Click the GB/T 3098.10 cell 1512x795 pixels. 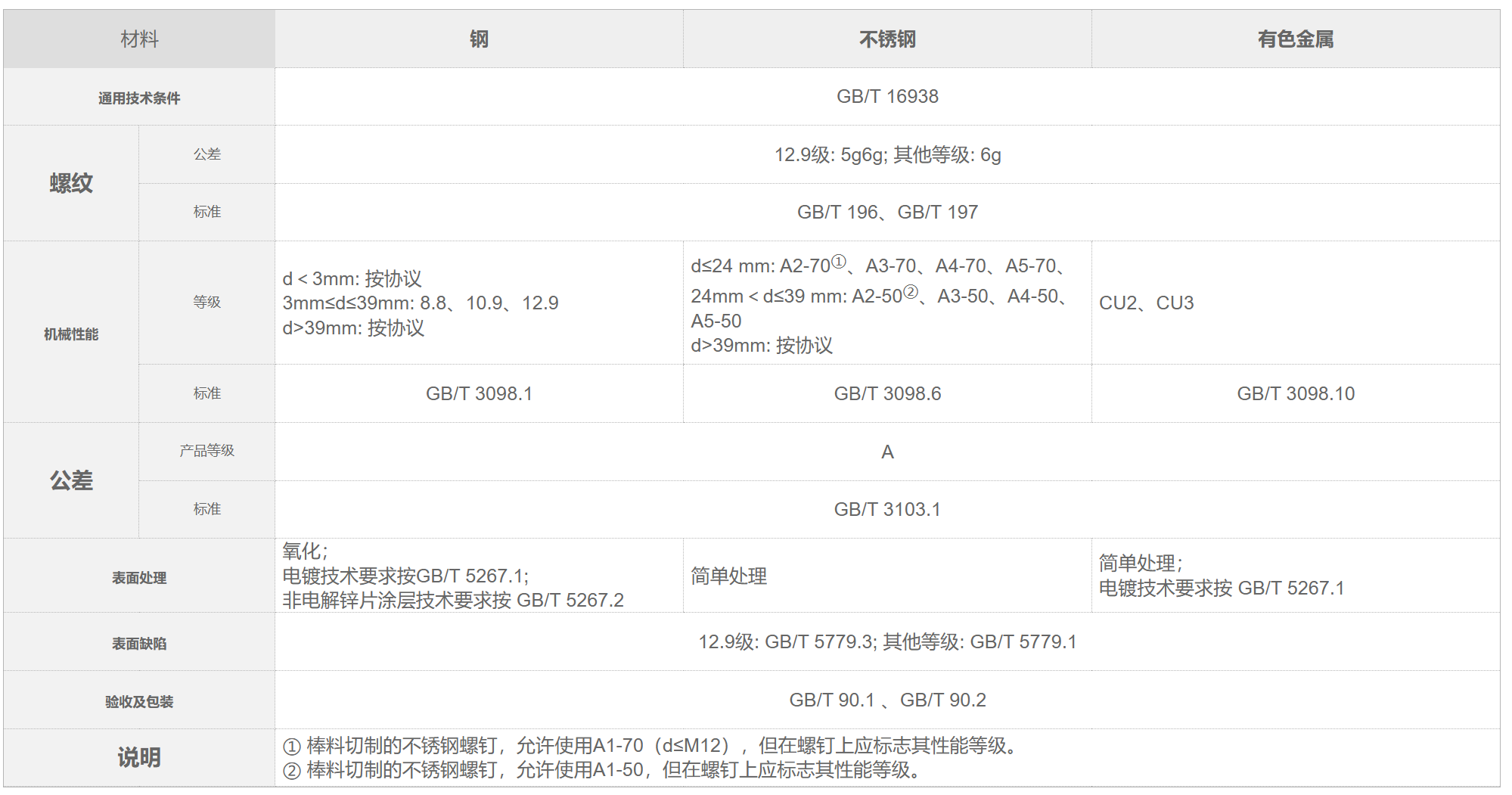coord(1296,393)
